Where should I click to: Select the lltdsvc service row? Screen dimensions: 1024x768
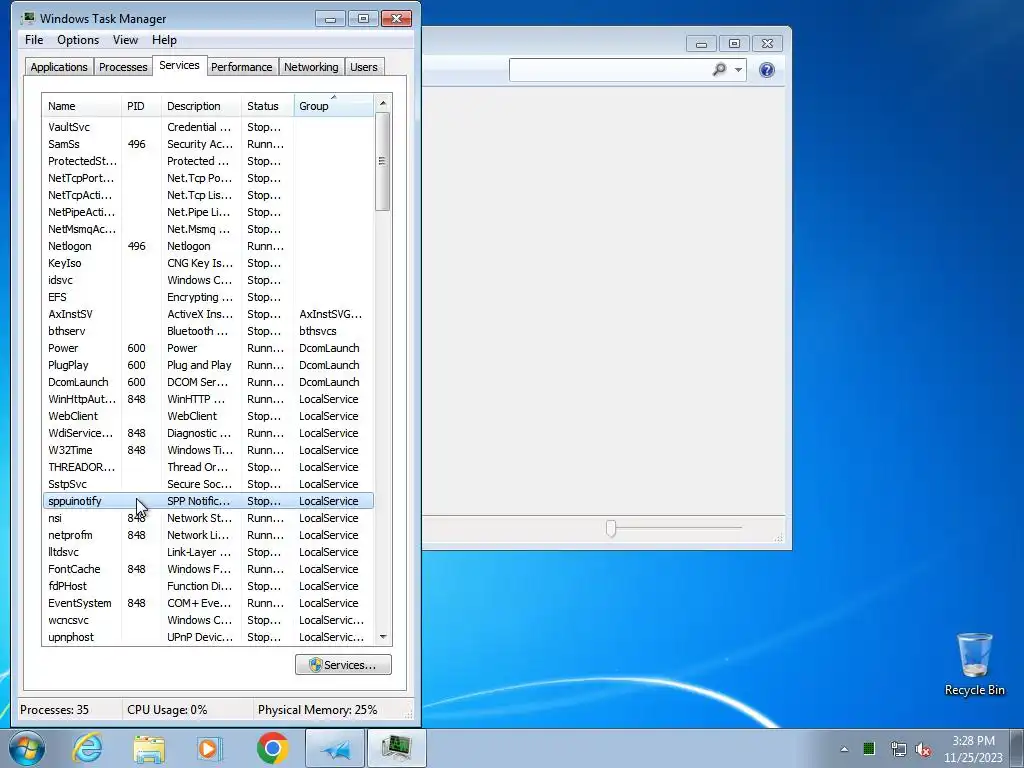(x=208, y=551)
